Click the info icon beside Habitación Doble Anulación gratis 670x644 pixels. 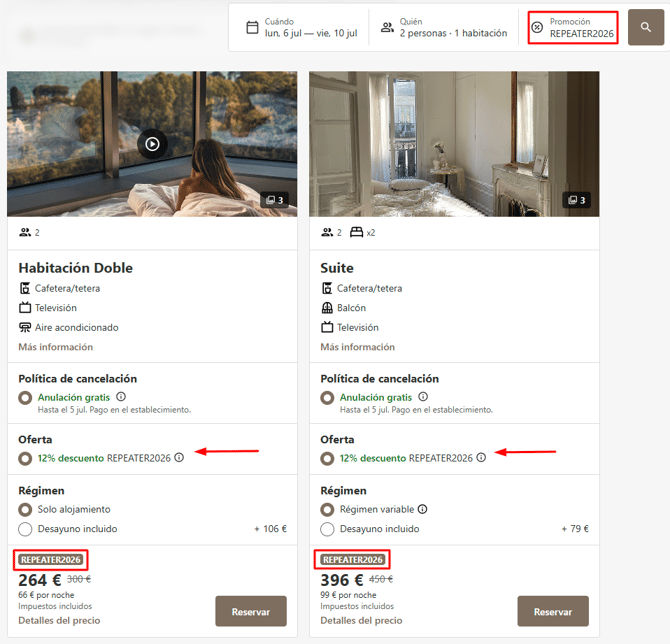[x=121, y=397]
